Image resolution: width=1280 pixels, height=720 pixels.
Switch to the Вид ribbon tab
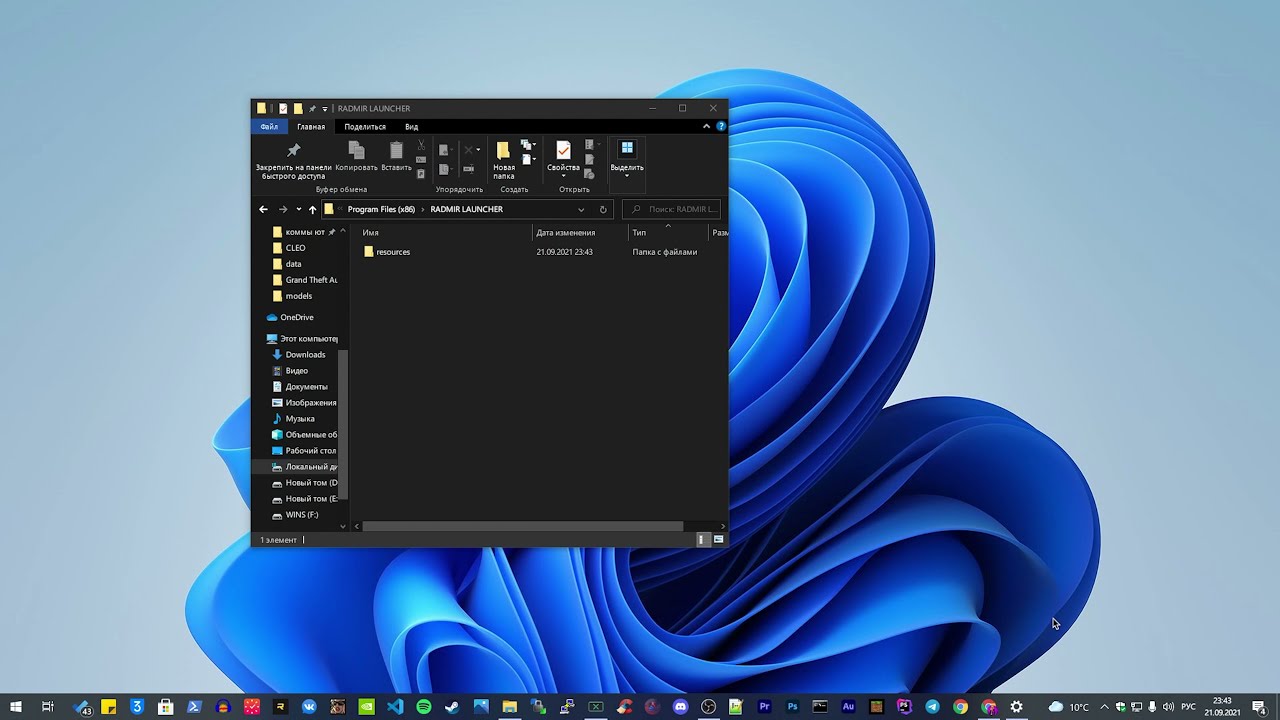tap(412, 127)
